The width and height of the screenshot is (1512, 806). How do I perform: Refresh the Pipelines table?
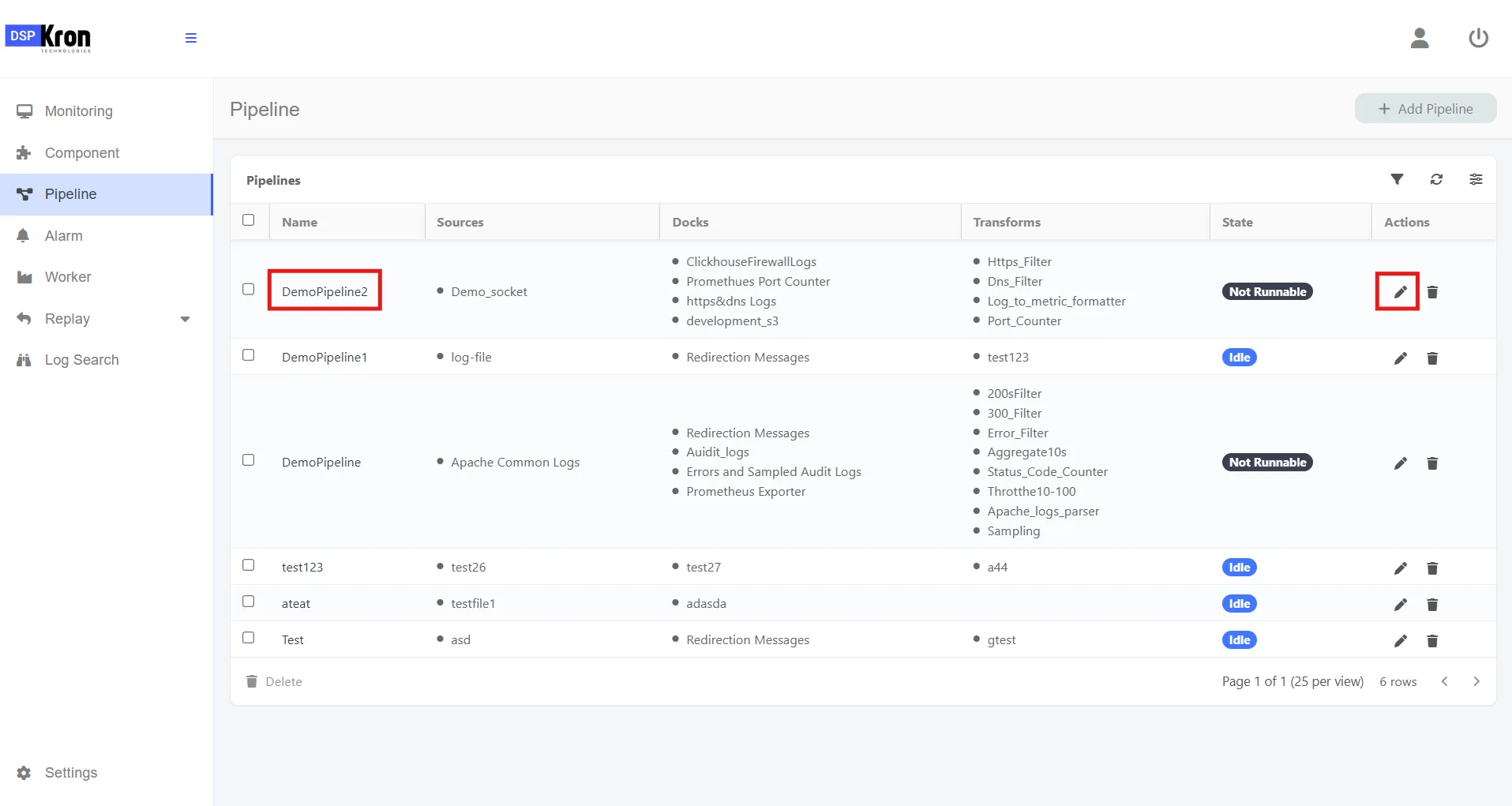pyautogui.click(x=1436, y=179)
